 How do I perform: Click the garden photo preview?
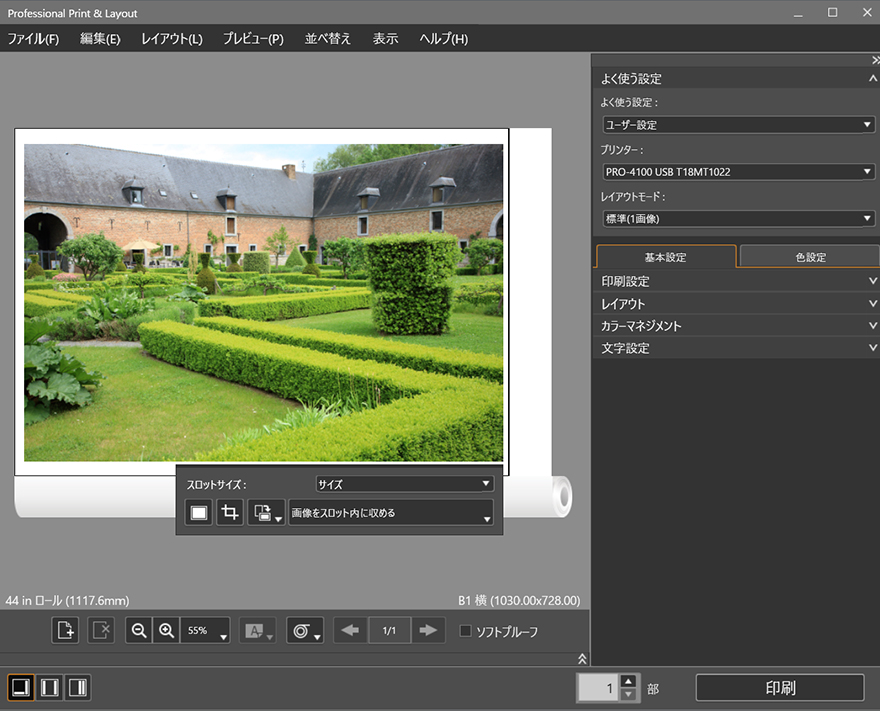[263, 302]
